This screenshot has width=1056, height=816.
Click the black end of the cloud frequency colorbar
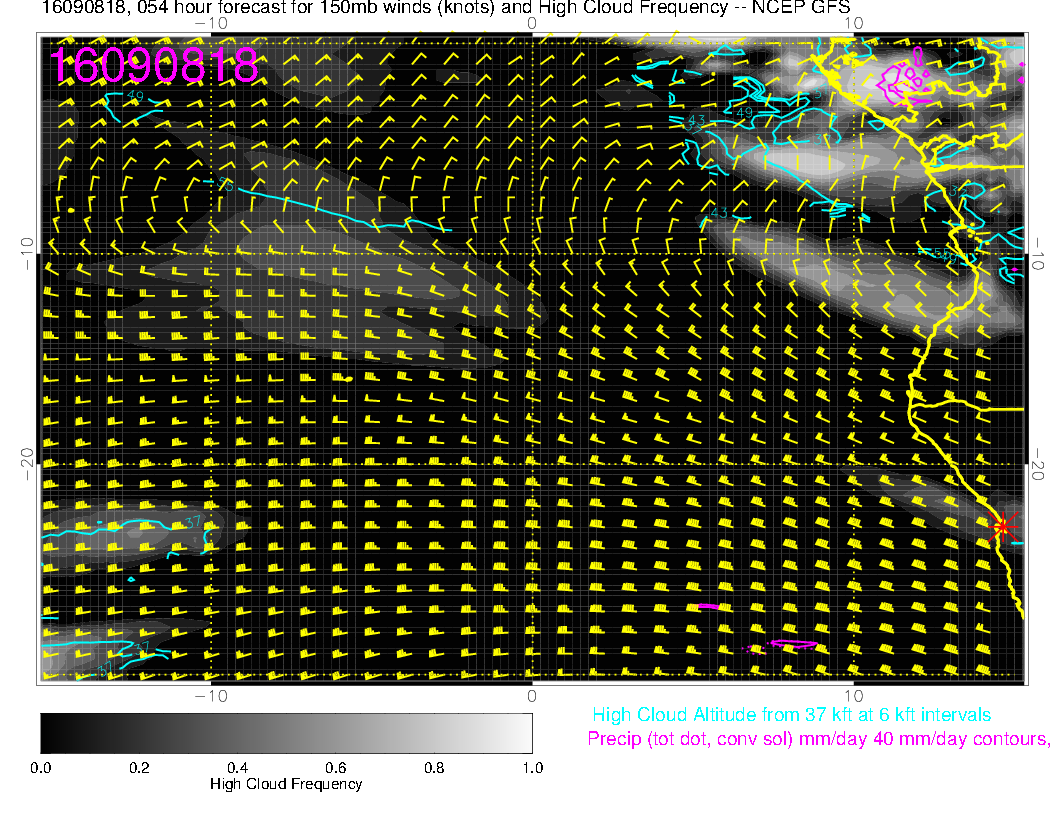[49, 733]
